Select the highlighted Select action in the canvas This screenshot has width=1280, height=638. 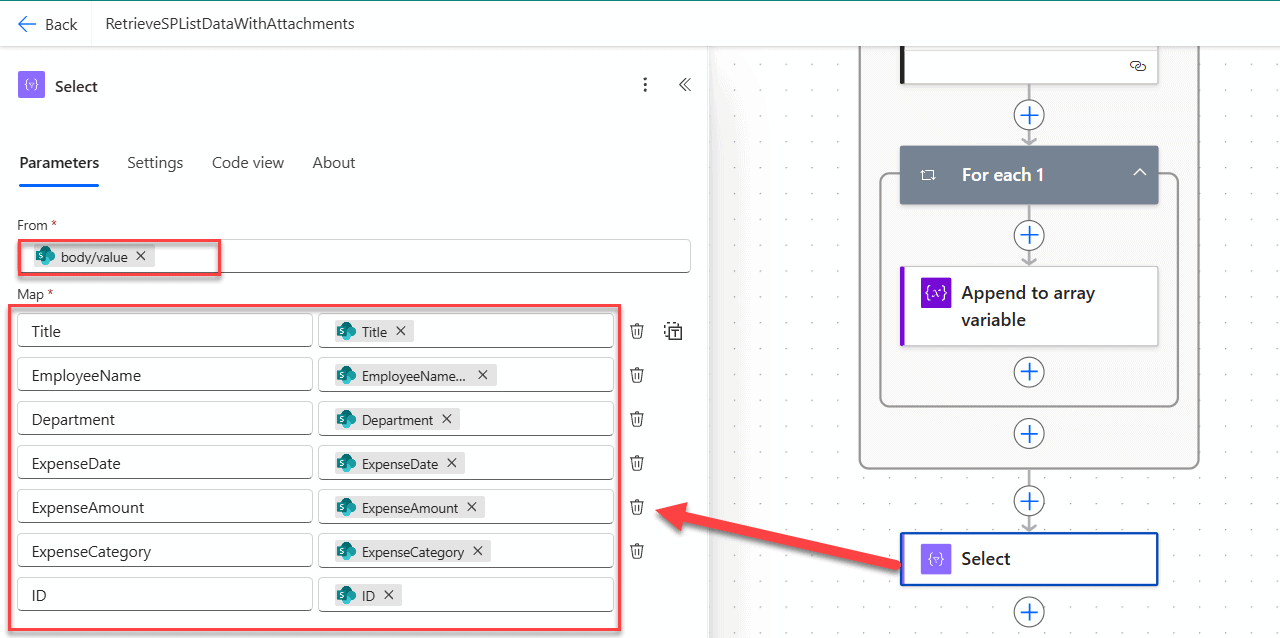pos(1029,558)
